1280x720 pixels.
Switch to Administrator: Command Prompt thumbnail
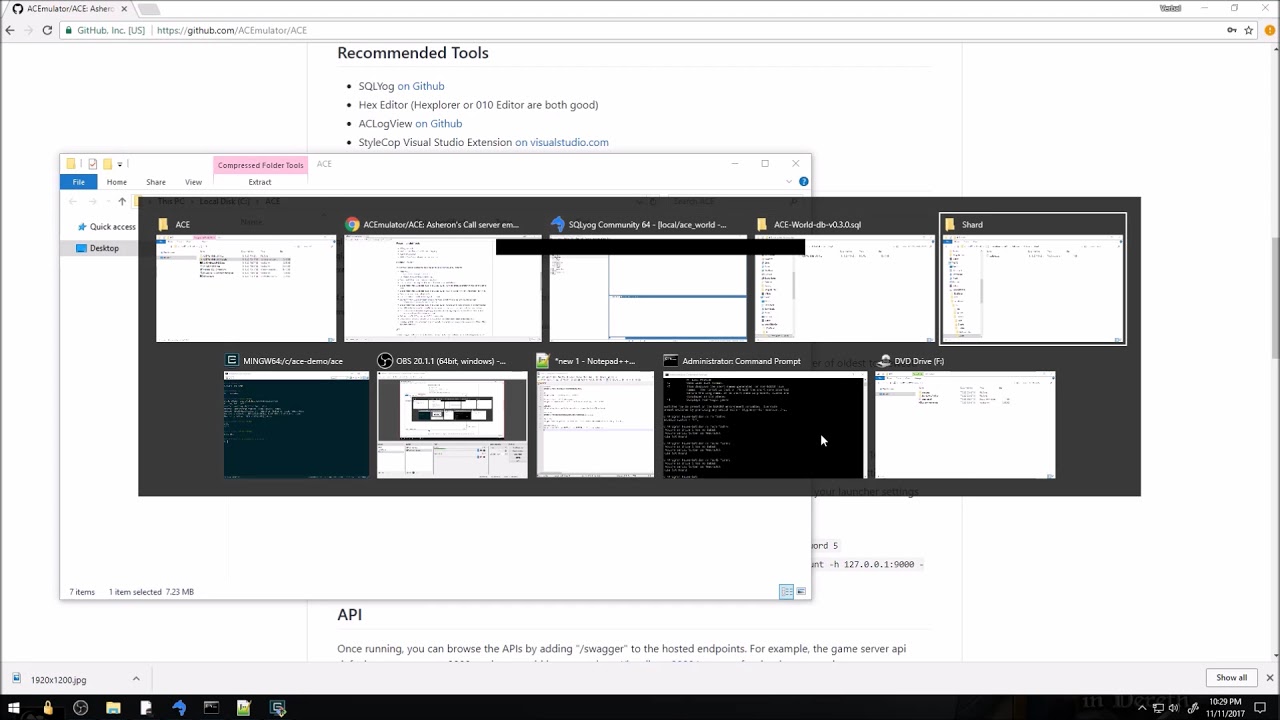tap(764, 416)
